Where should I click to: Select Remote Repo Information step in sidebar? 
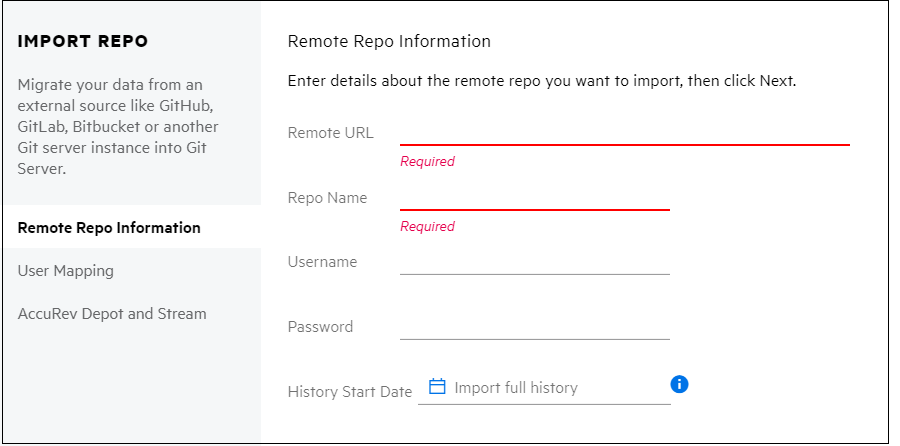[109, 228]
